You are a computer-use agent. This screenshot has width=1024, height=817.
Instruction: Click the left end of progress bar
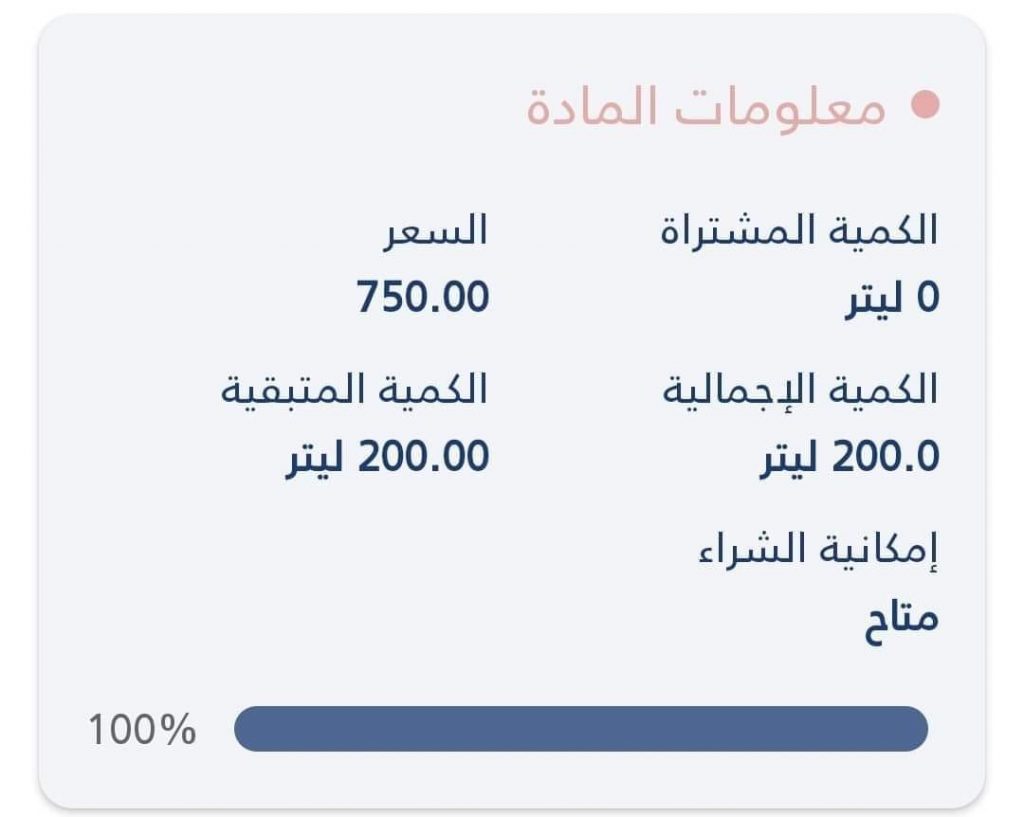coord(248,729)
